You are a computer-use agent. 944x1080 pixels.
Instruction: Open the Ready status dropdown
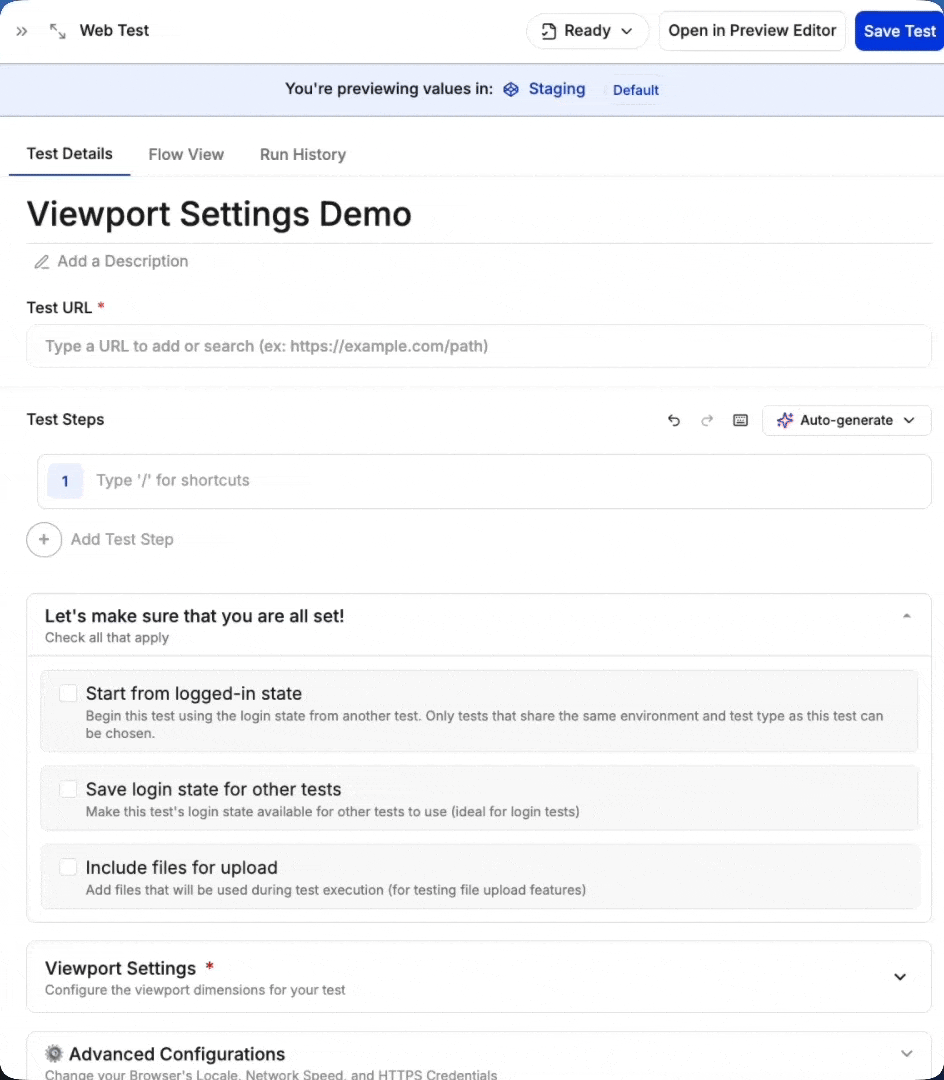[x=587, y=31]
